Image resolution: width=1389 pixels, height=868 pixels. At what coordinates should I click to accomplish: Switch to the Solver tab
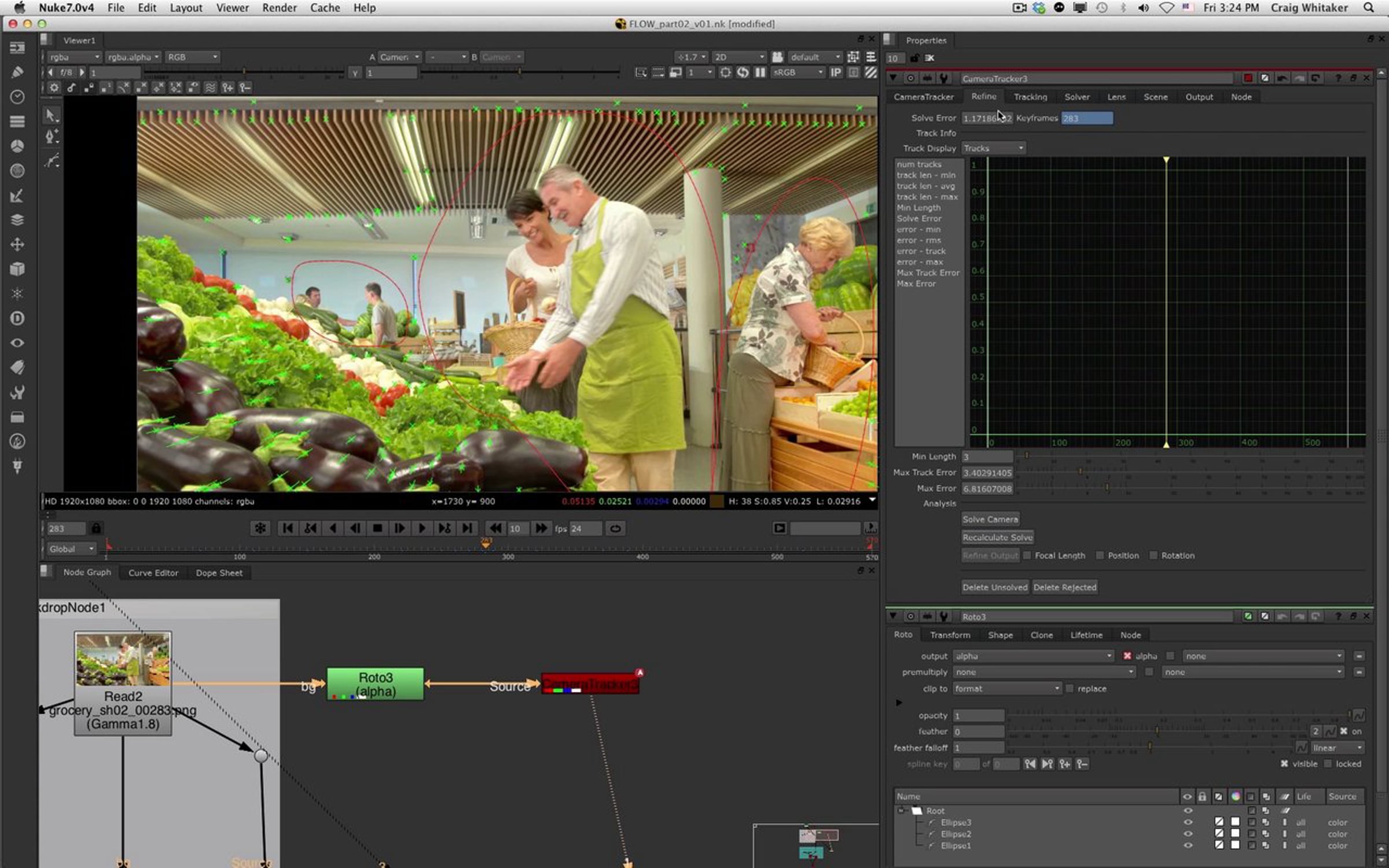1077,97
